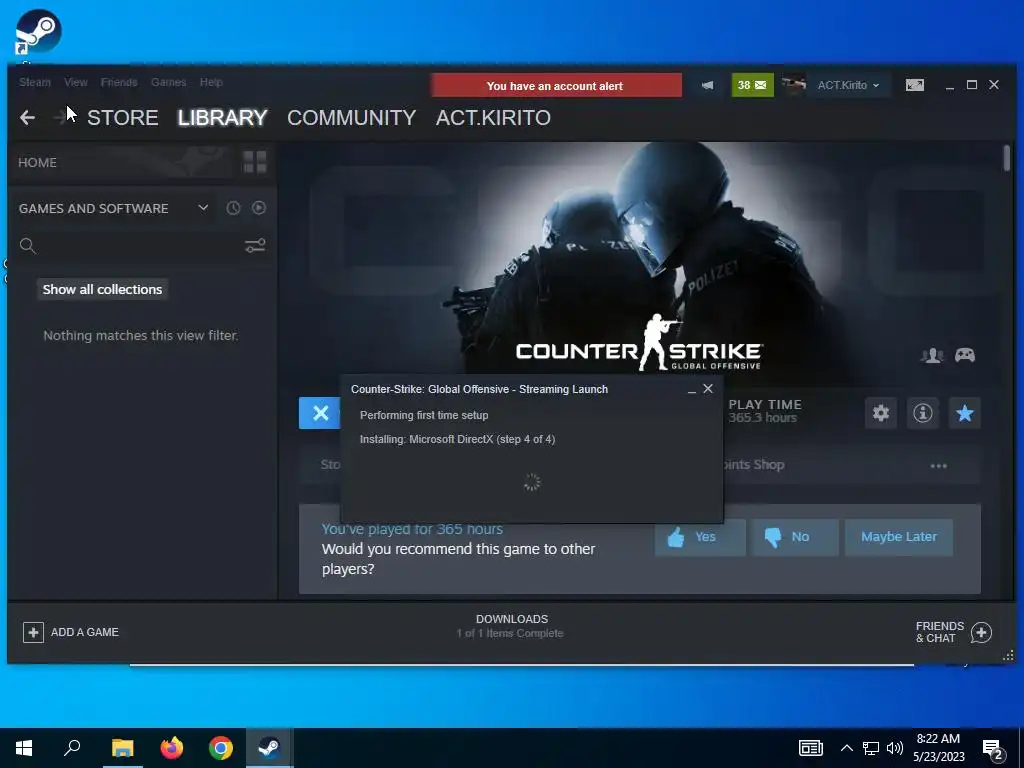
Task: Cancel launch with blue X button
Action: point(320,413)
